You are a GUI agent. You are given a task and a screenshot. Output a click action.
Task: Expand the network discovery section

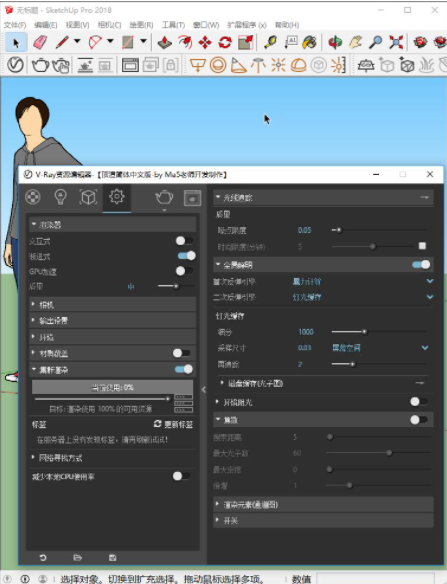pos(112,458)
